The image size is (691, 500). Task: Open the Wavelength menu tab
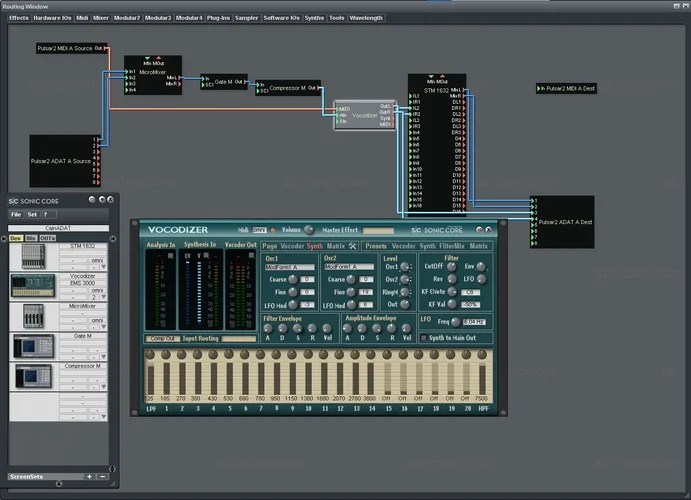coord(366,18)
